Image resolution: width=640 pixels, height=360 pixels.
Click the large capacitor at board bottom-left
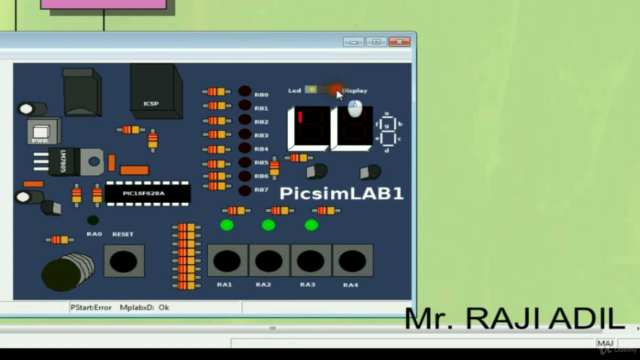point(68,272)
